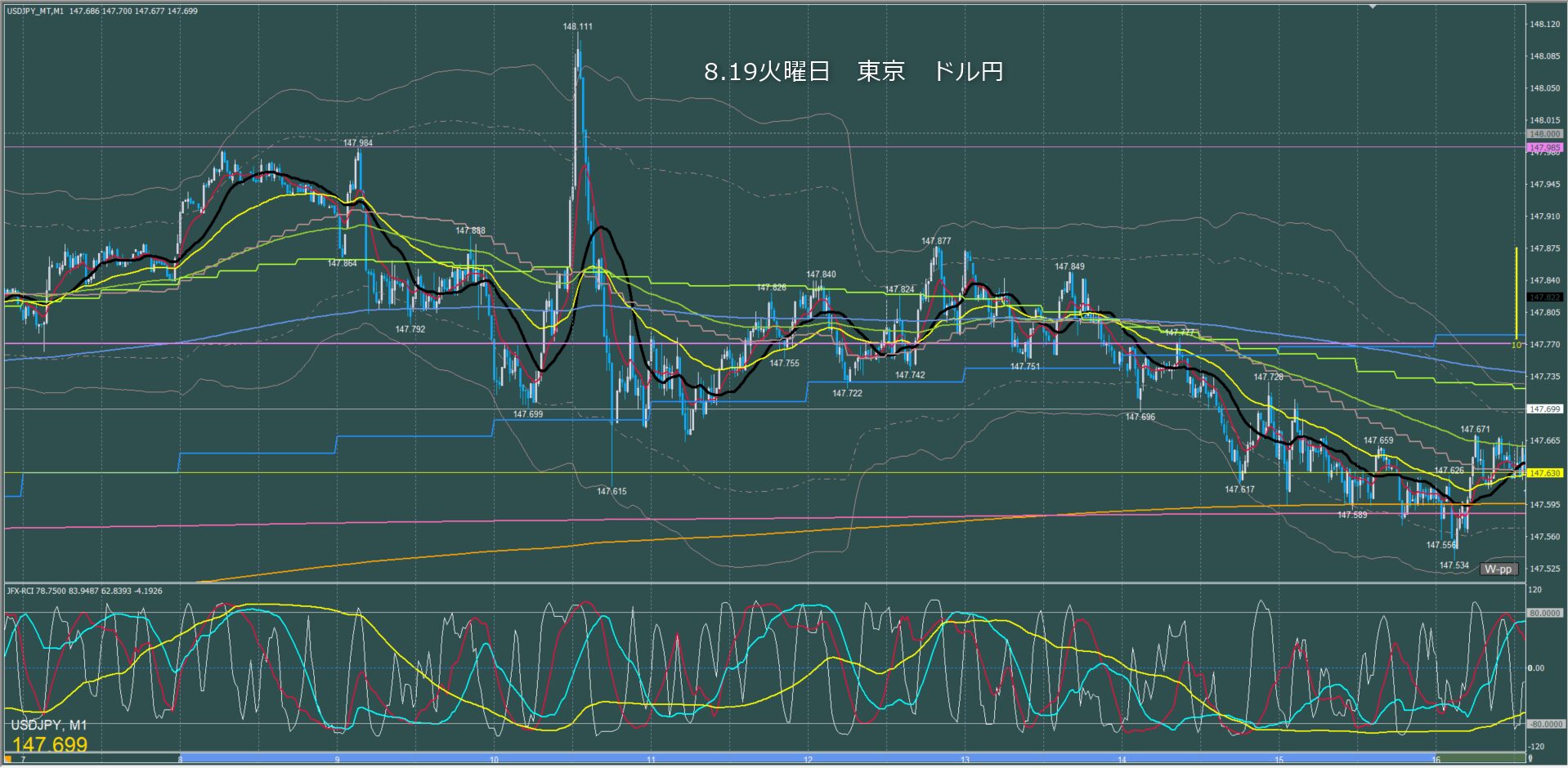This screenshot has width=1568, height=768.
Task: Select the yellow 147.630 price level tag
Action: point(1544,473)
